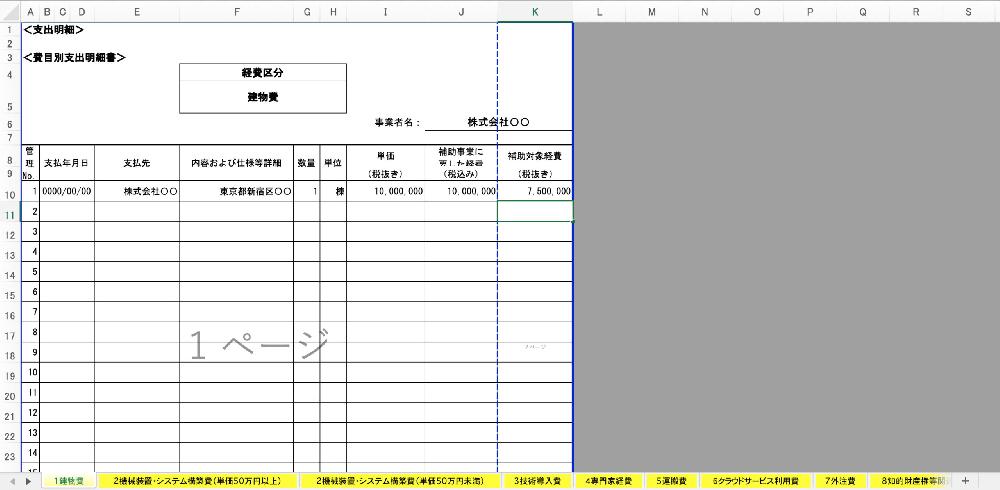The height and width of the screenshot is (490, 1000).
Task: Click the 管理No. heading cell
Action: tap(31, 163)
